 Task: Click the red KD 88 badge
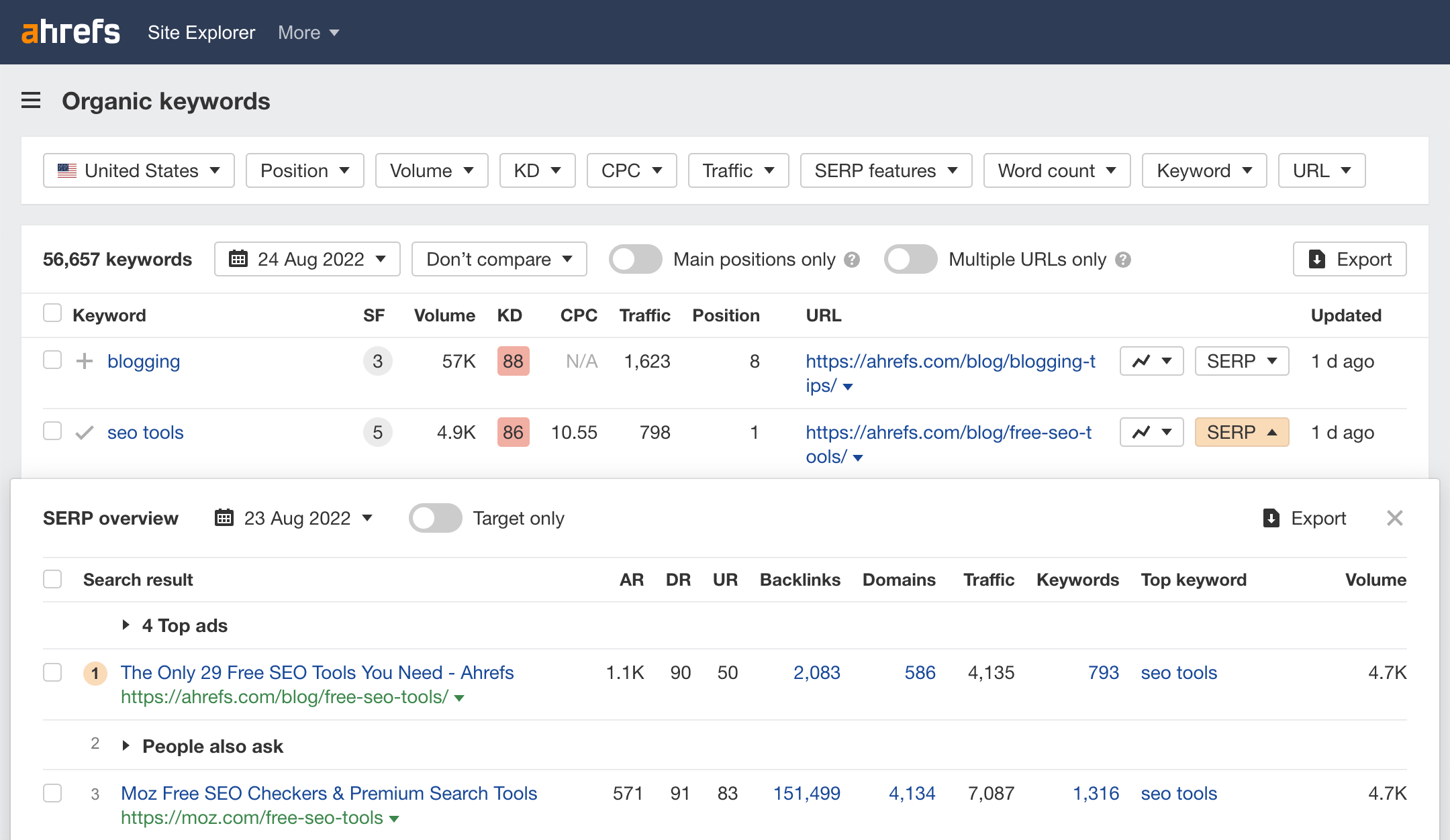click(x=513, y=362)
